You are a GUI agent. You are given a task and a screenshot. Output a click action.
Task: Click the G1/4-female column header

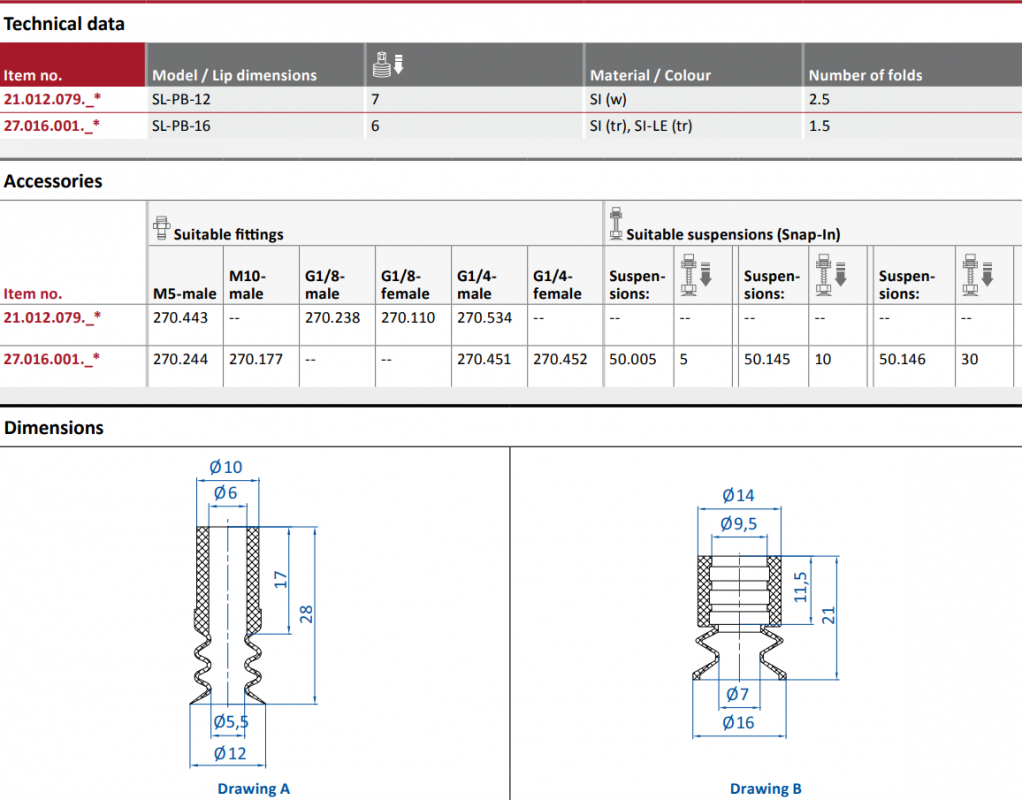pos(557,285)
